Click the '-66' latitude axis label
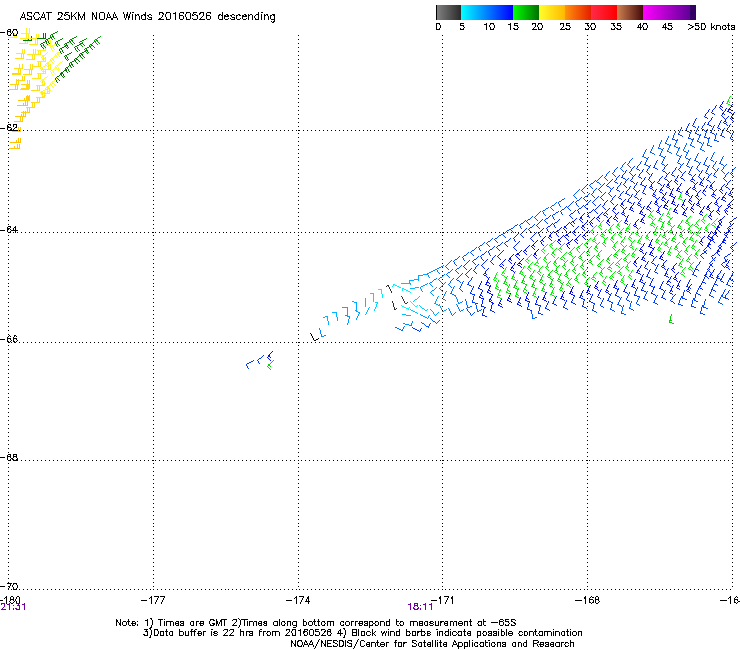Screen dimensions: 740x650 (x=9, y=340)
